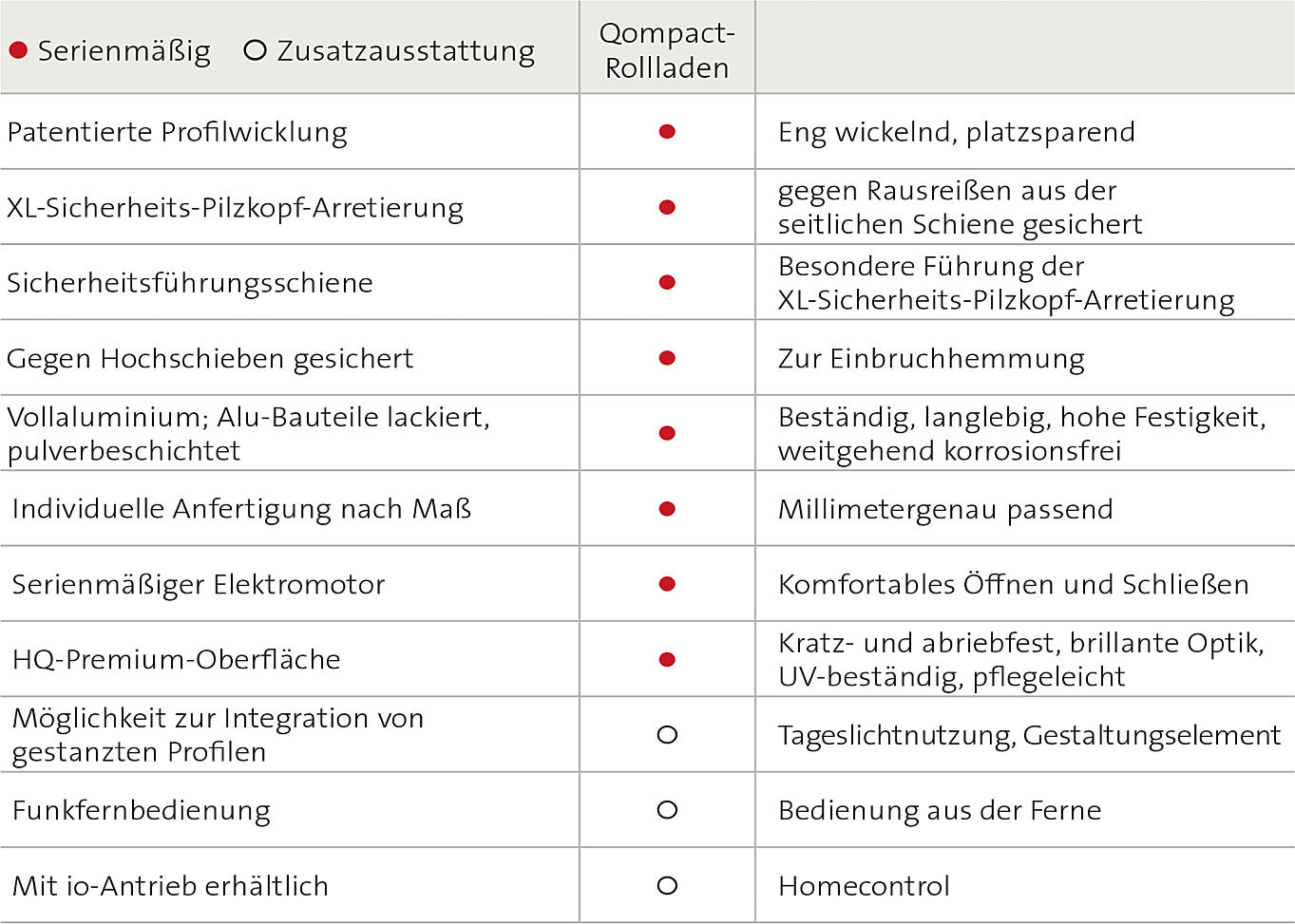Click the Serienmäßig legend label
1295x924 pixels.
coord(124,51)
